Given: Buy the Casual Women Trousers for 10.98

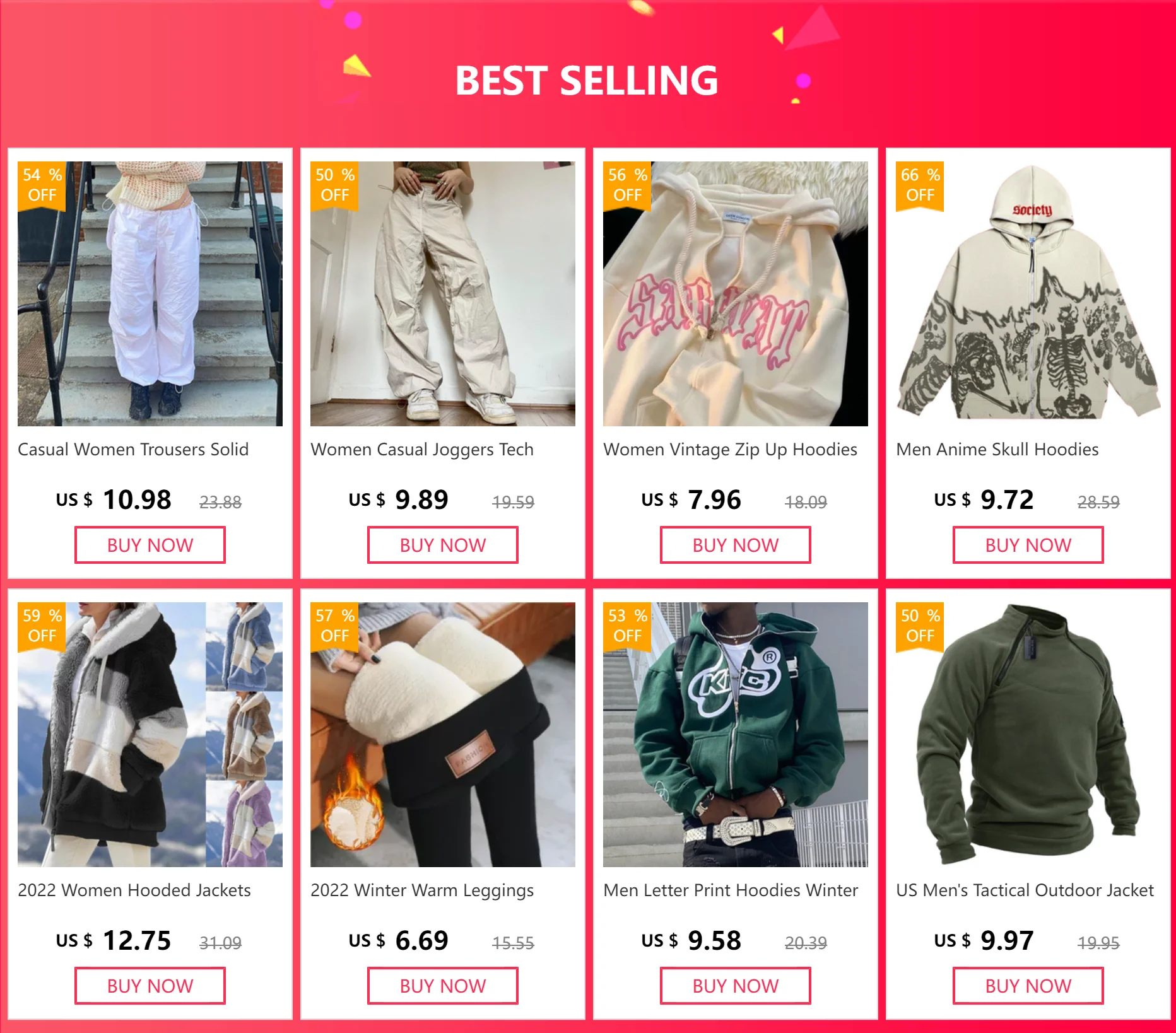Looking at the screenshot, I should pos(150,545).
